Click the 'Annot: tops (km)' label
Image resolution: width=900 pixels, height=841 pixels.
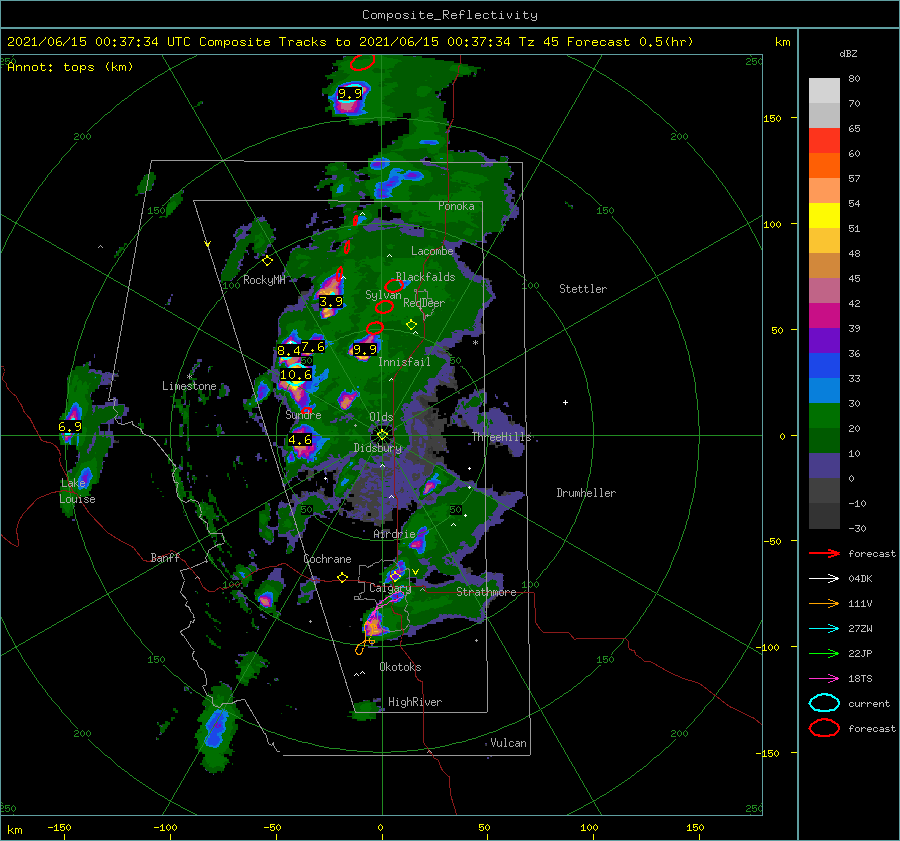coord(70,67)
